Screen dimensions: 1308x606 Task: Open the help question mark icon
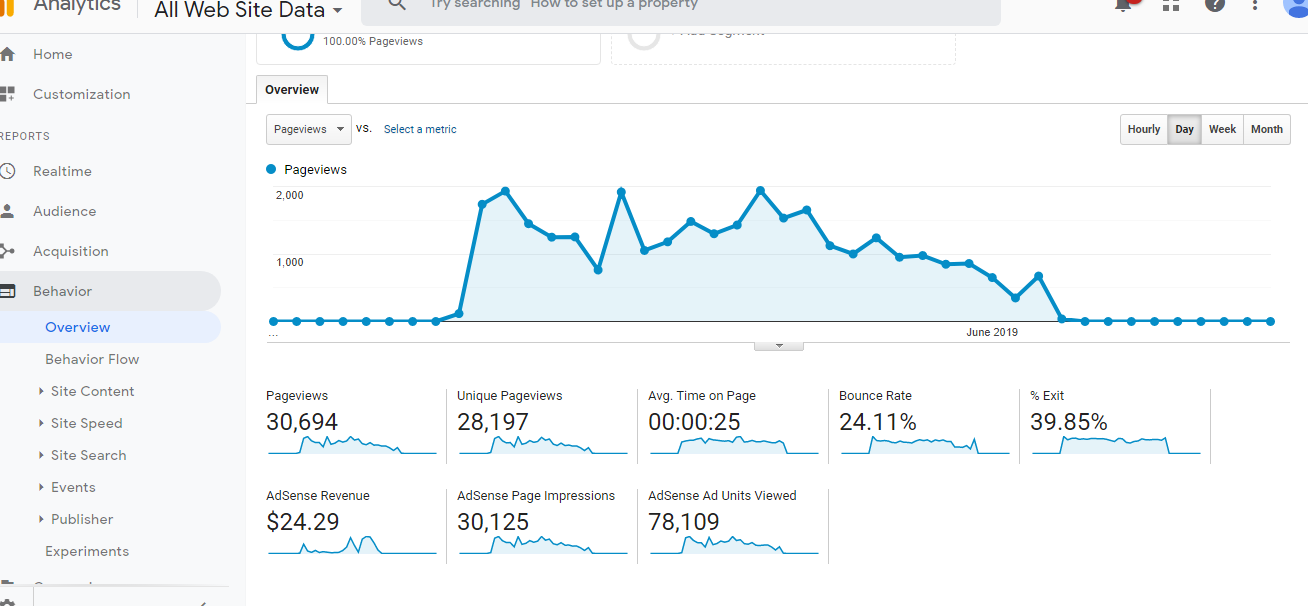pos(1215,5)
